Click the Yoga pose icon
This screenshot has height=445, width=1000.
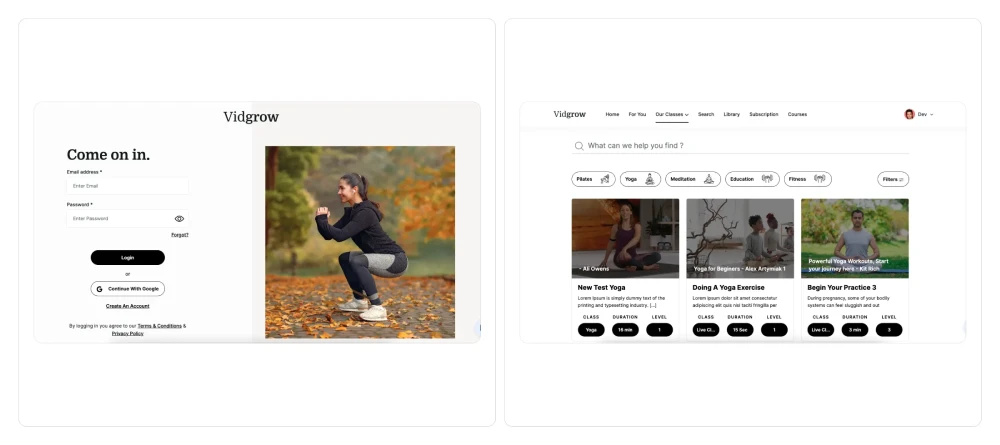click(649, 179)
